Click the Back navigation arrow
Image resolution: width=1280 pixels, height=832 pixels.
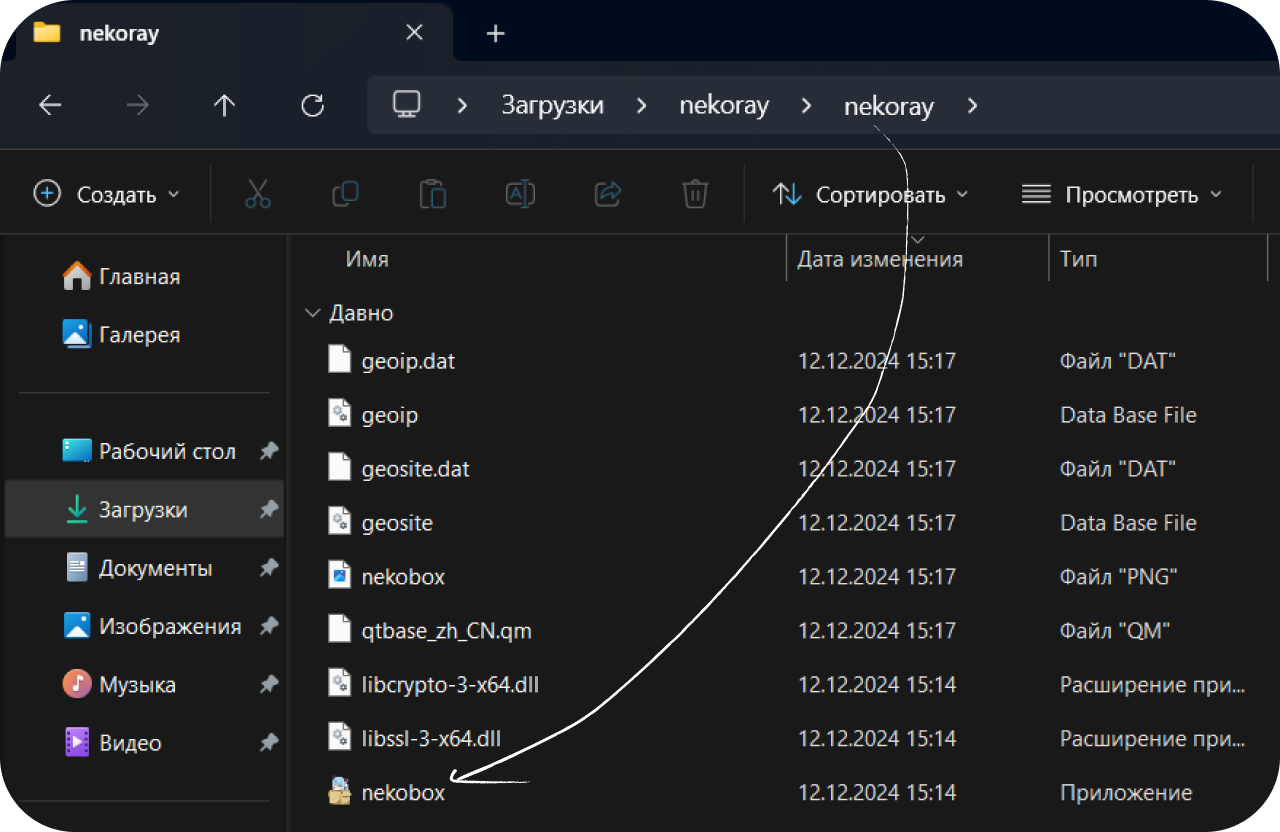pyautogui.click(x=50, y=106)
